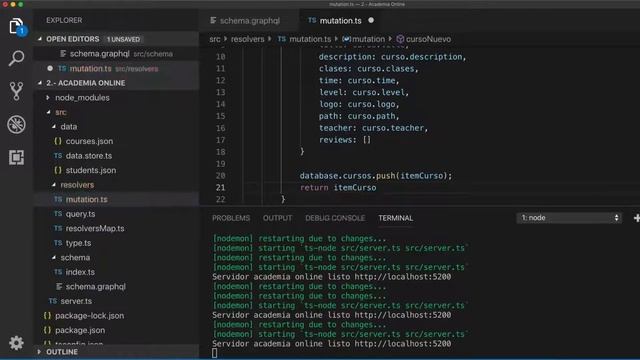Collapse the data folder
Screen dimensions: 640x360
click(x=54, y=127)
